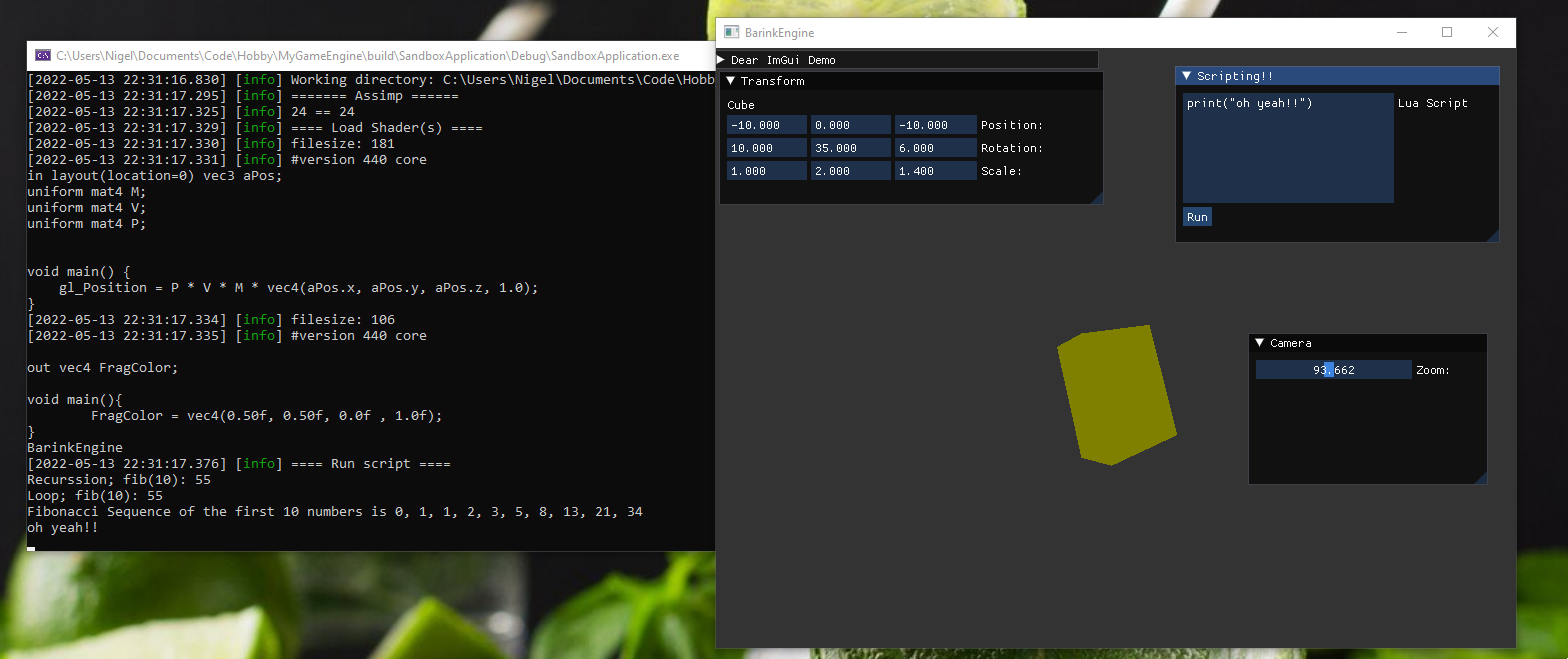Viewport: 1568px width, 659px height.
Task: Collapse the Transform panel
Action: 730,81
